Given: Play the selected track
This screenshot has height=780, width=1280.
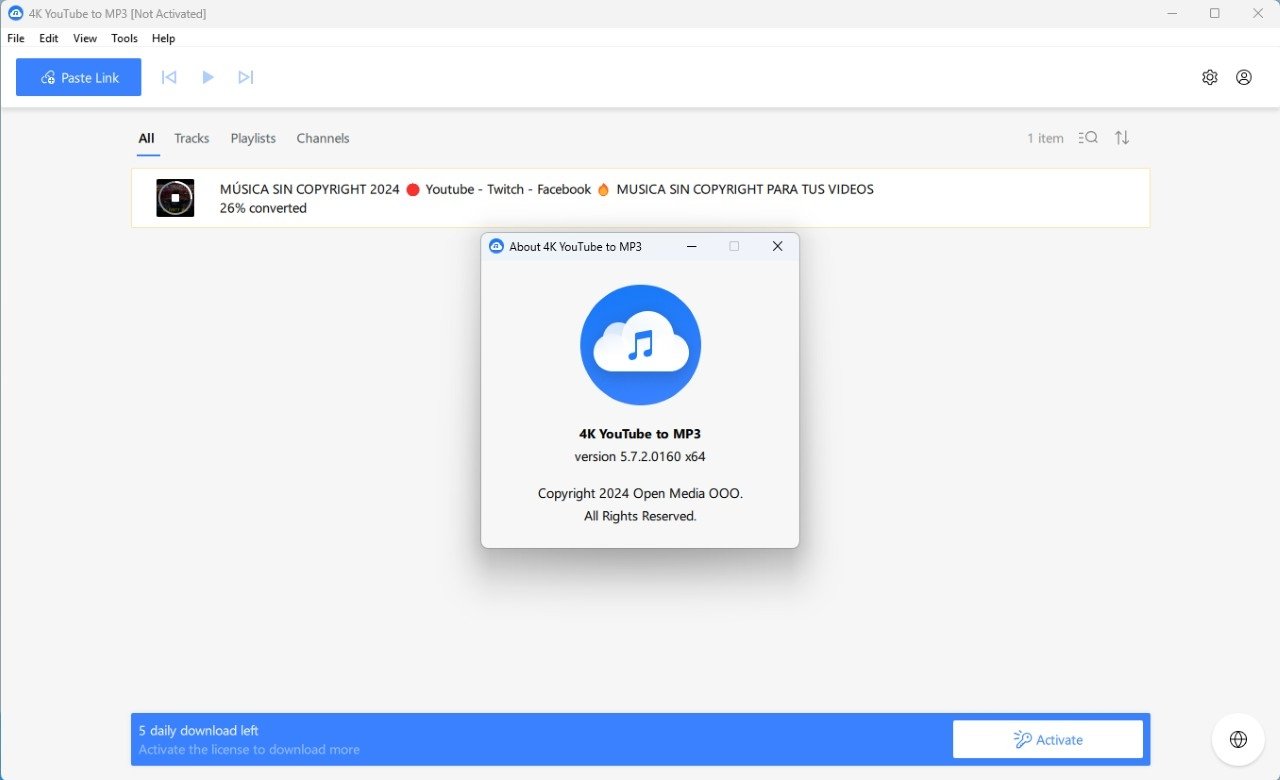Looking at the screenshot, I should (x=208, y=77).
